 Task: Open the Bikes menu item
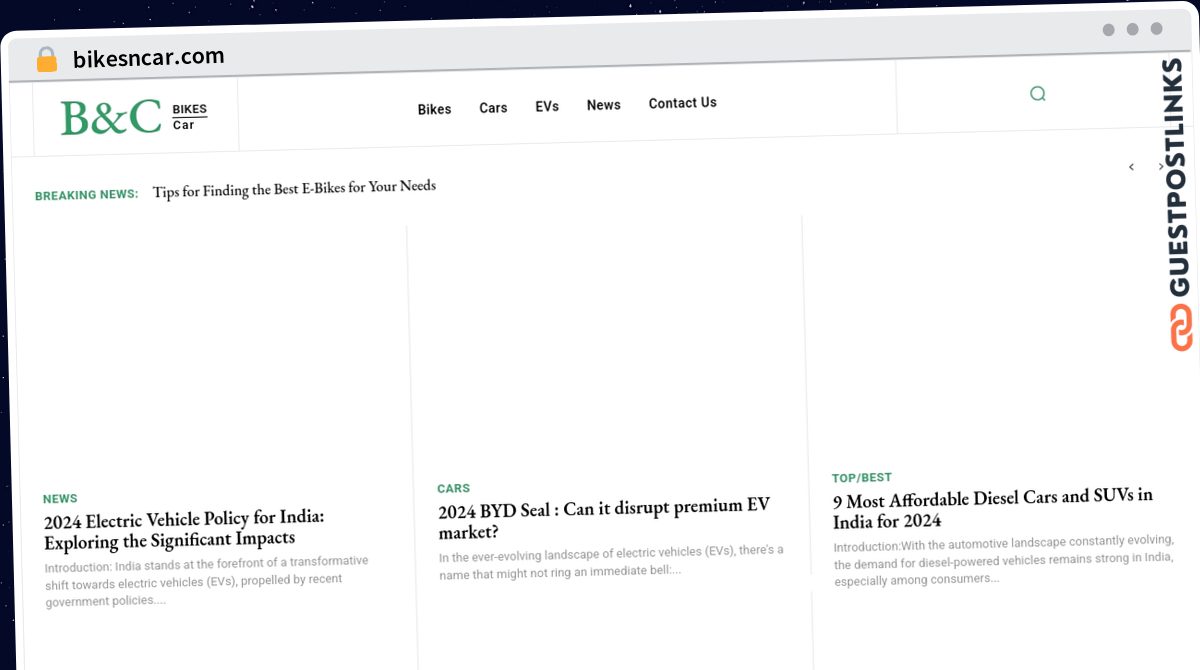[434, 109]
